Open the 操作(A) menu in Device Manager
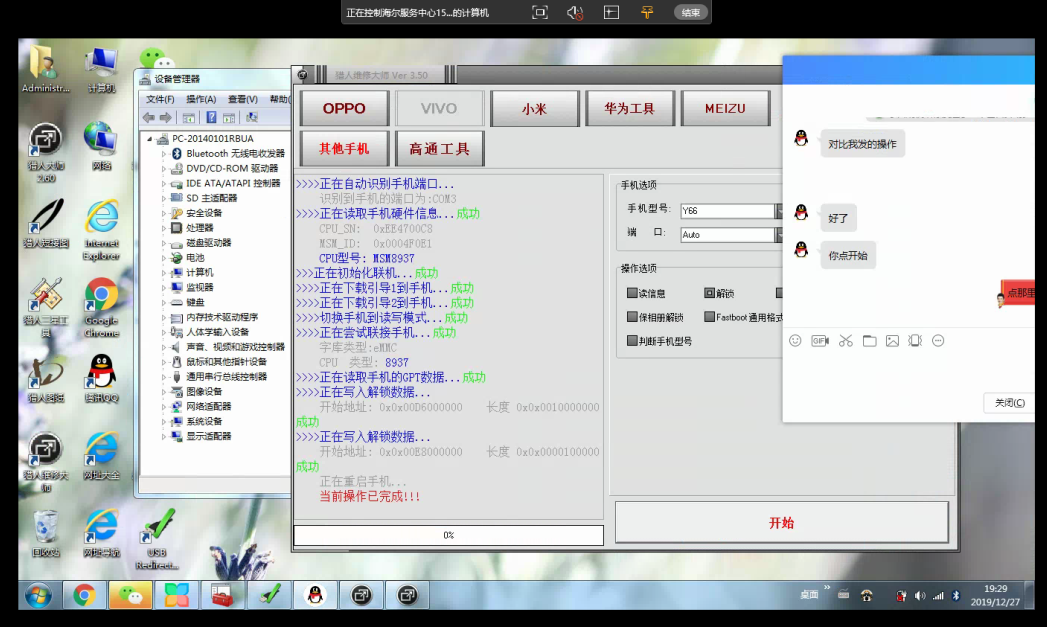Viewport: 1047px width, 627px height. [x=201, y=99]
